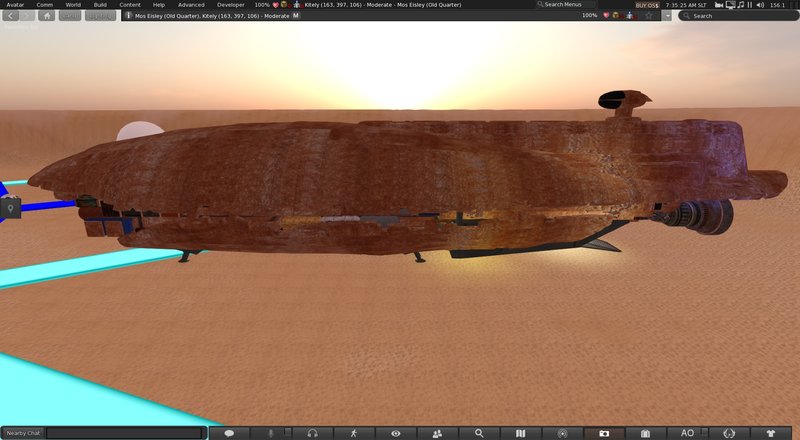The image size is (800, 440).
Task: Show parcel info via the 'i' icon
Action: click(129, 16)
